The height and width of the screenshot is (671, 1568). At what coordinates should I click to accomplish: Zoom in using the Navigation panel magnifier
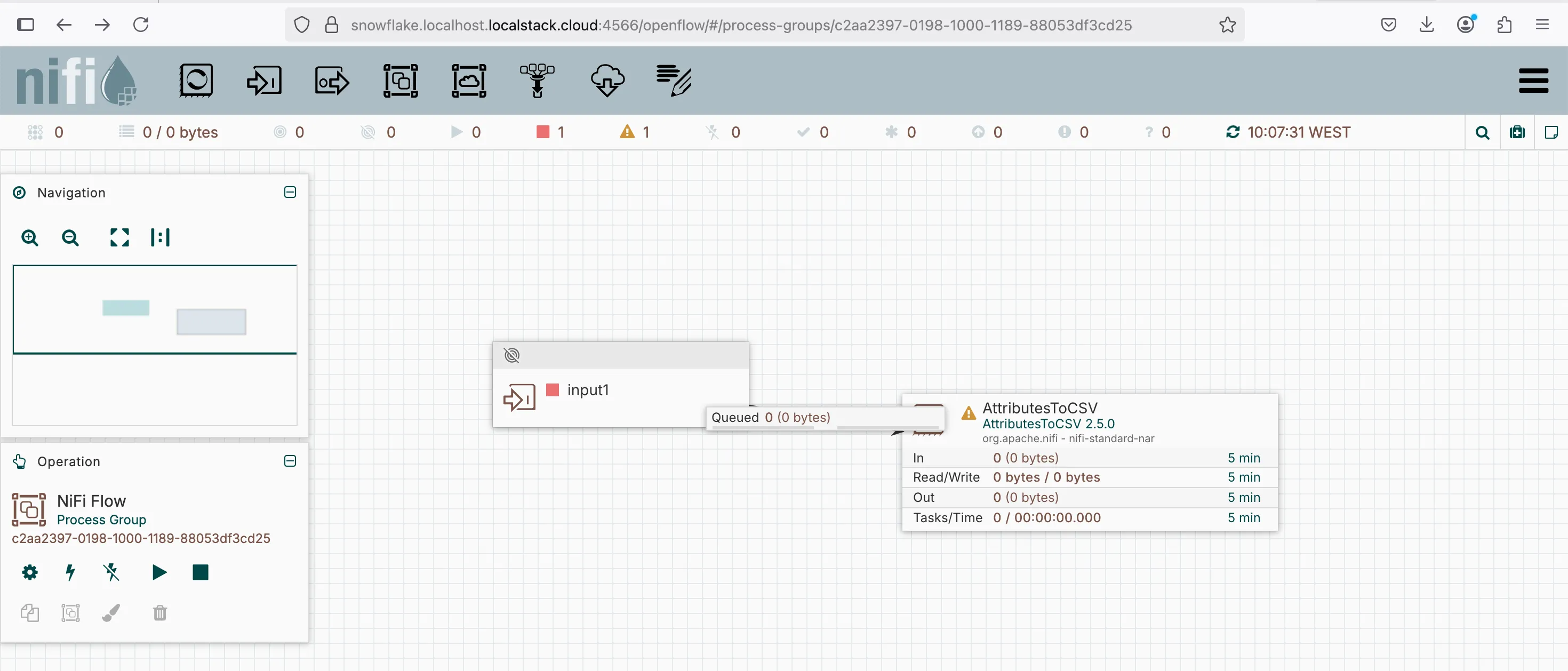(30, 237)
